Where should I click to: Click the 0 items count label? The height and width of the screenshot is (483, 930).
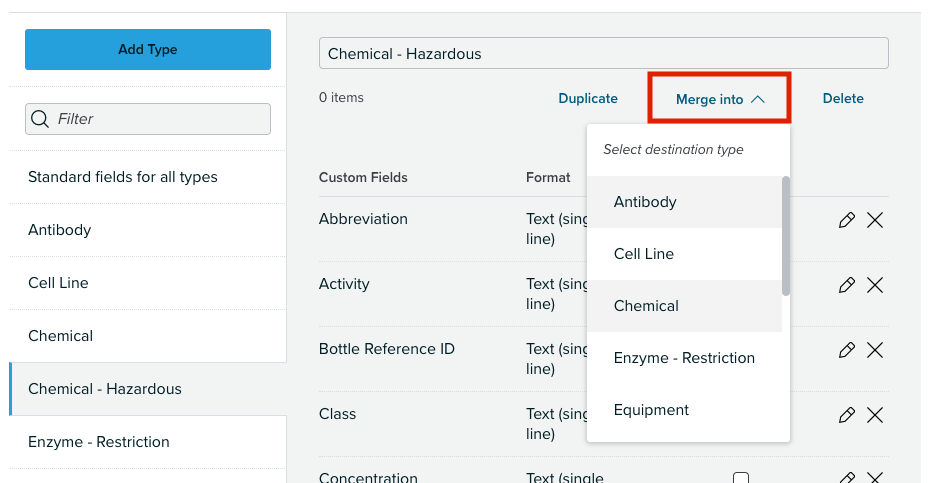point(341,97)
